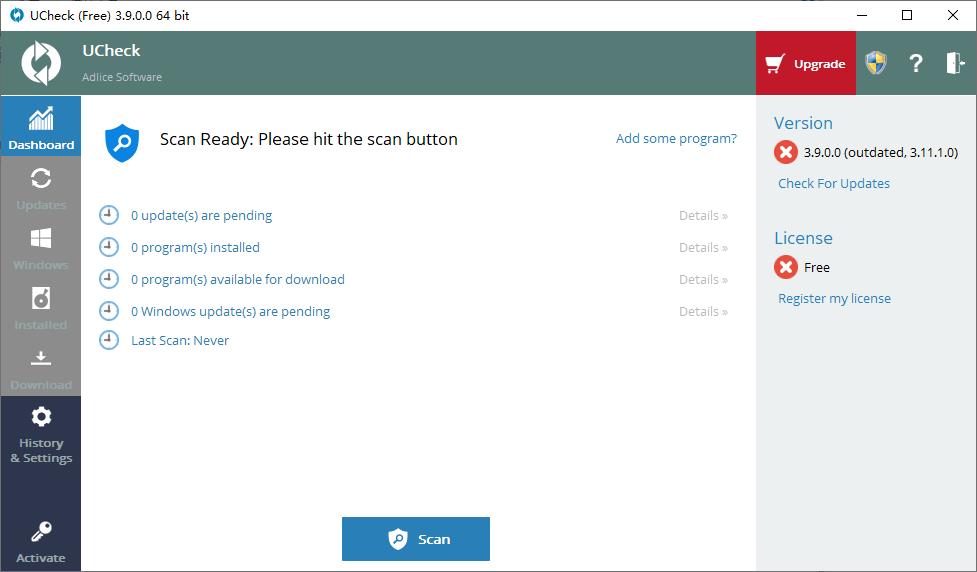977x572 pixels.
Task: Open History & Settings gear
Action: click(41, 434)
